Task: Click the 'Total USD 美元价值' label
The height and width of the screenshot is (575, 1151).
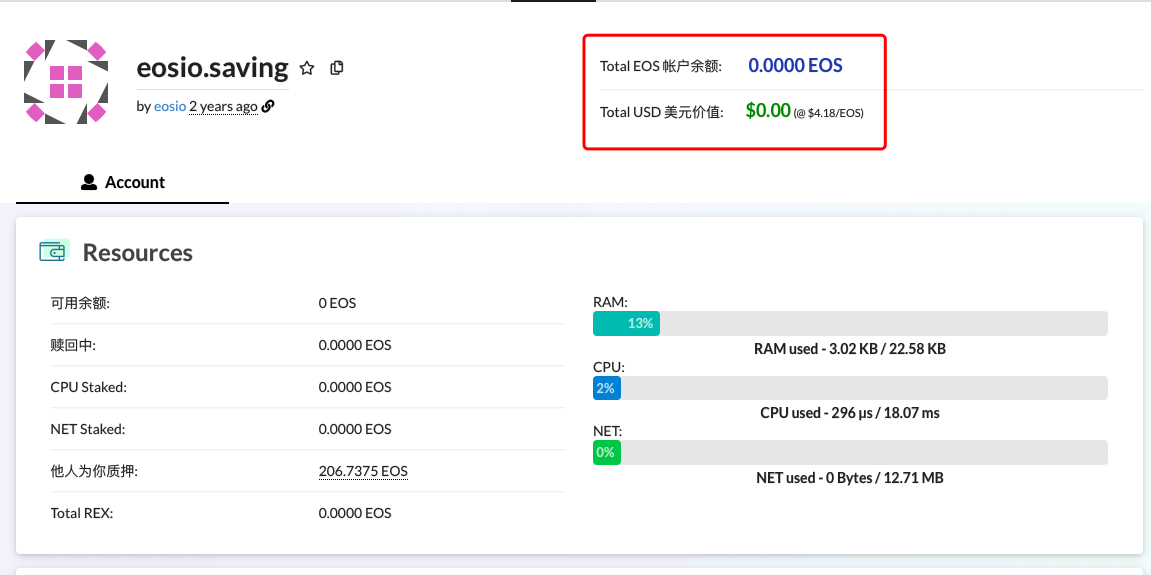Action: (661, 112)
